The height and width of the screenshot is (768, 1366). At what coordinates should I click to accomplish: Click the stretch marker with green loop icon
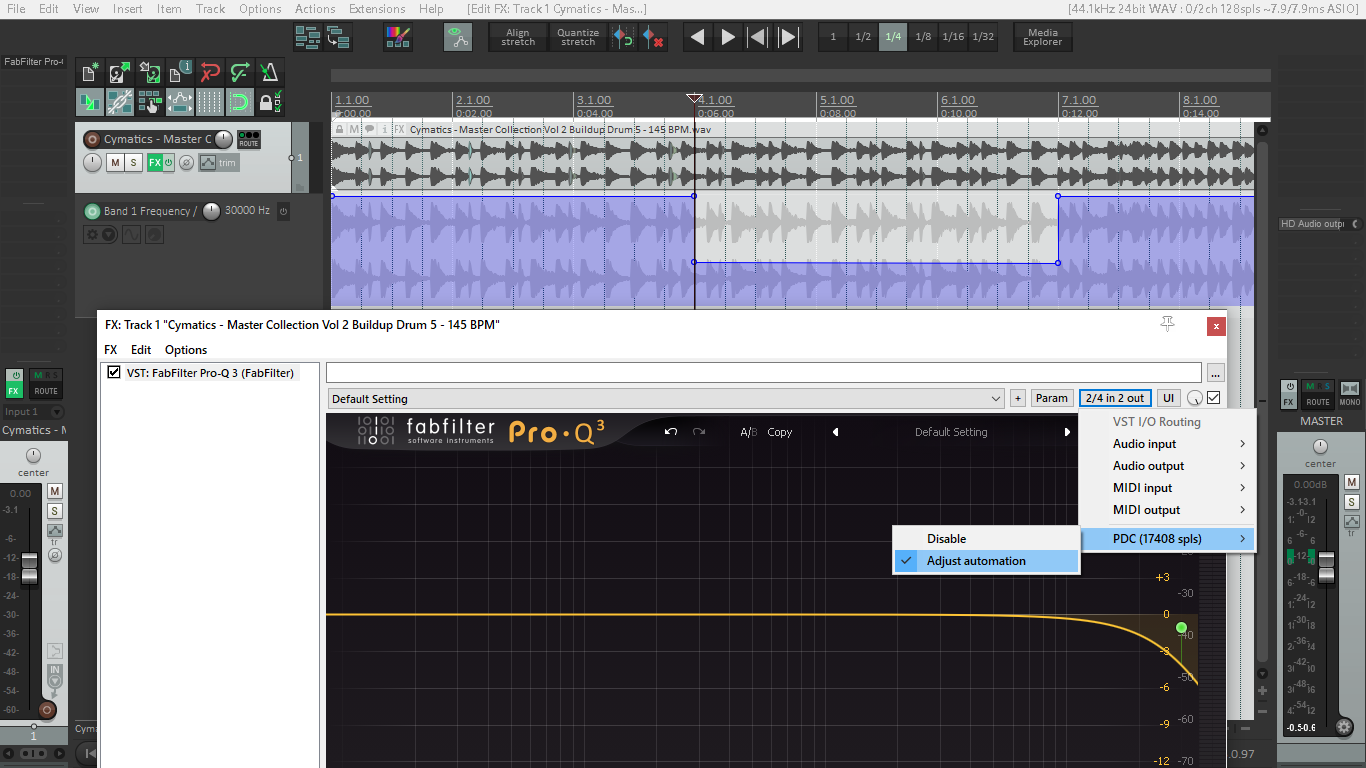pyautogui.click(x=623, y=38)
